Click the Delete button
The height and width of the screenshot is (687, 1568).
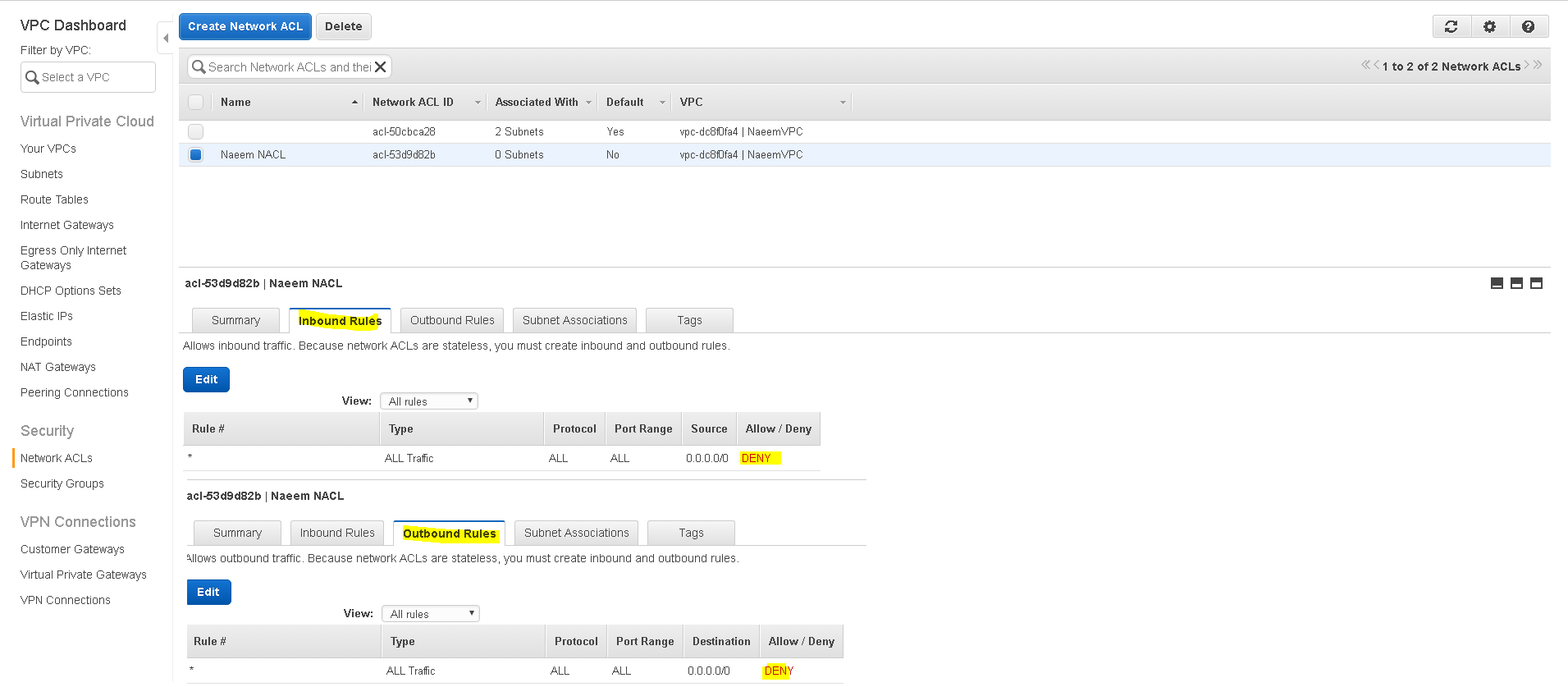[x=344, y=26]
